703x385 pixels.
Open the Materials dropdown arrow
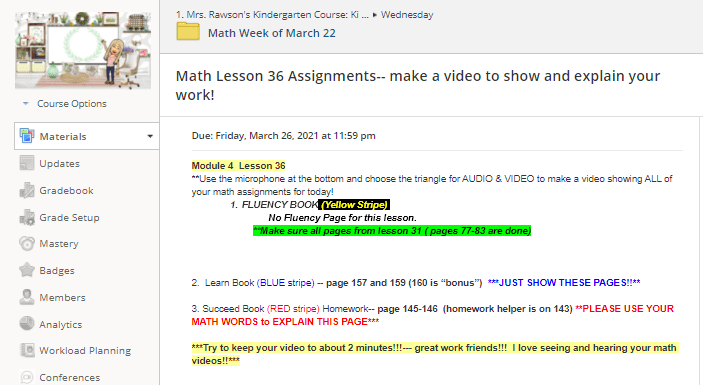tap(150, 136)
